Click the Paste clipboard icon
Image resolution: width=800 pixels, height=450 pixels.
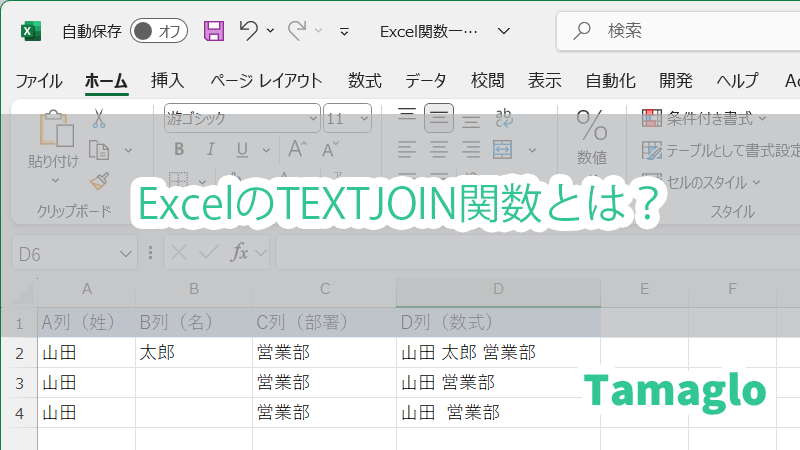point(53,131)
